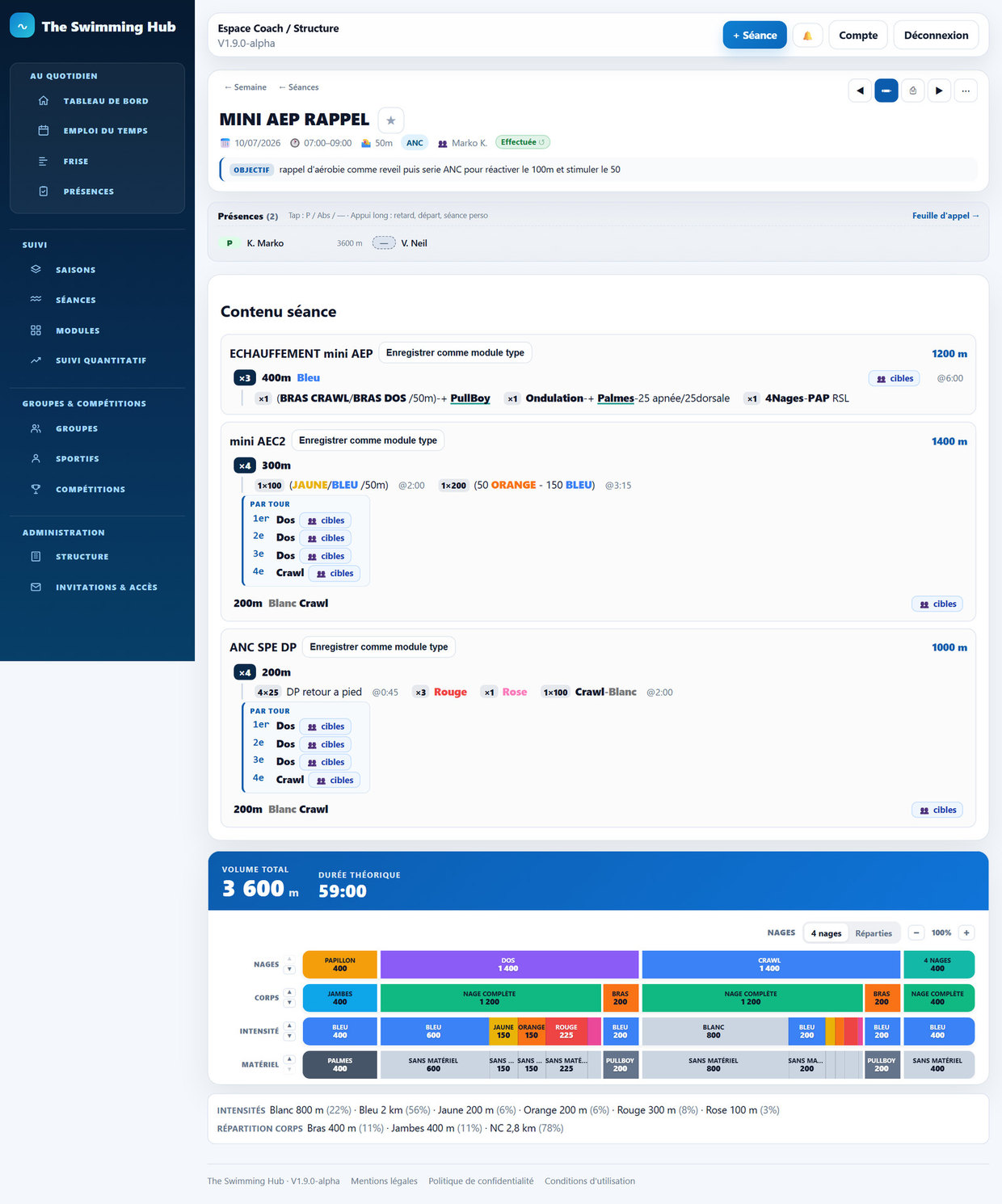Switch nages view to Réparties

point(874,933)
